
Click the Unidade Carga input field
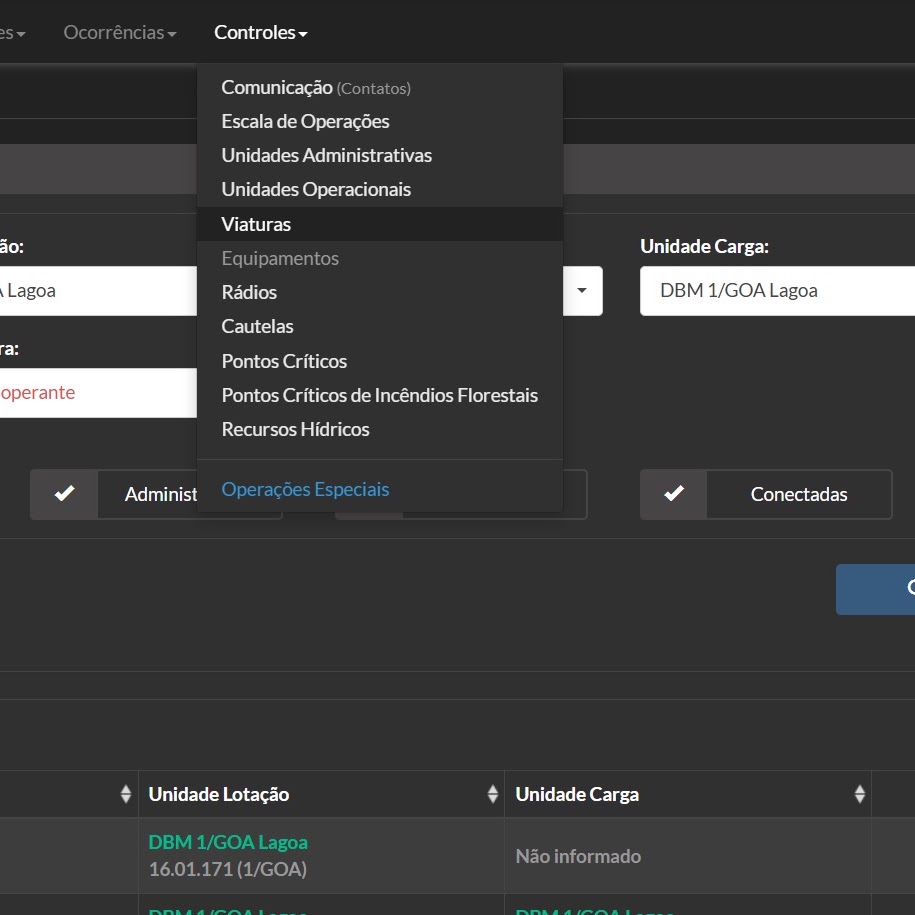point(777,291)
